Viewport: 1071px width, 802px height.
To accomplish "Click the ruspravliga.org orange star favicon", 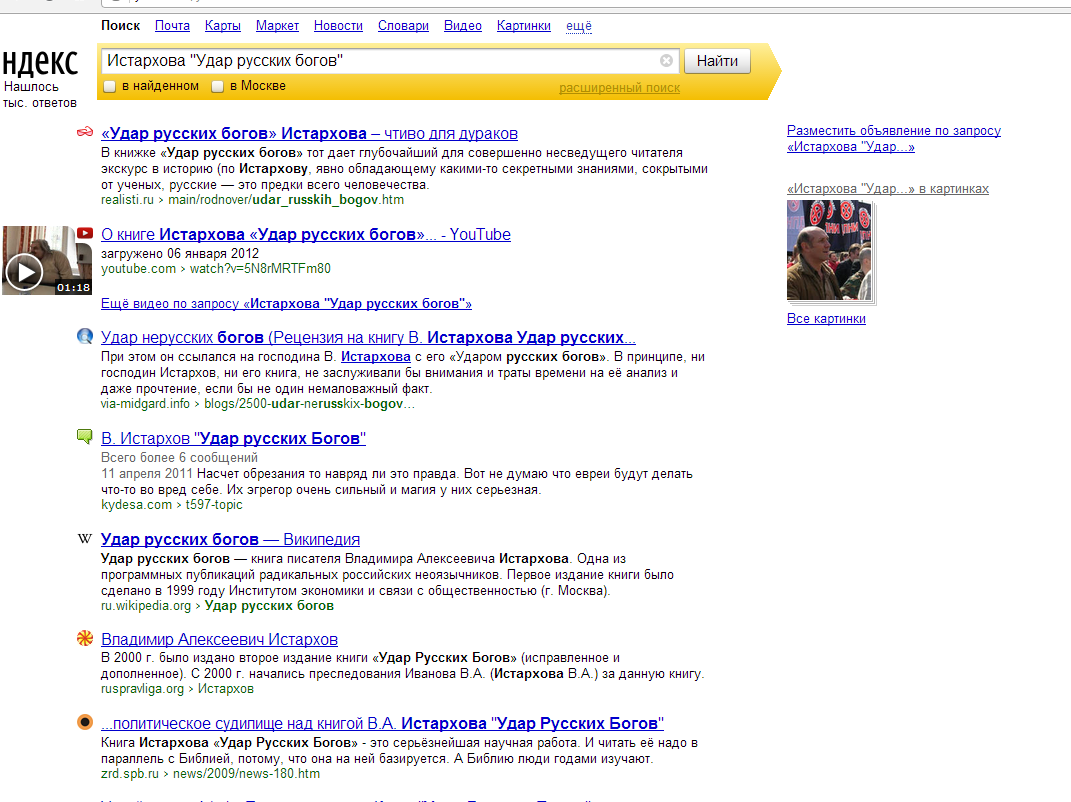I will point(85,639).
